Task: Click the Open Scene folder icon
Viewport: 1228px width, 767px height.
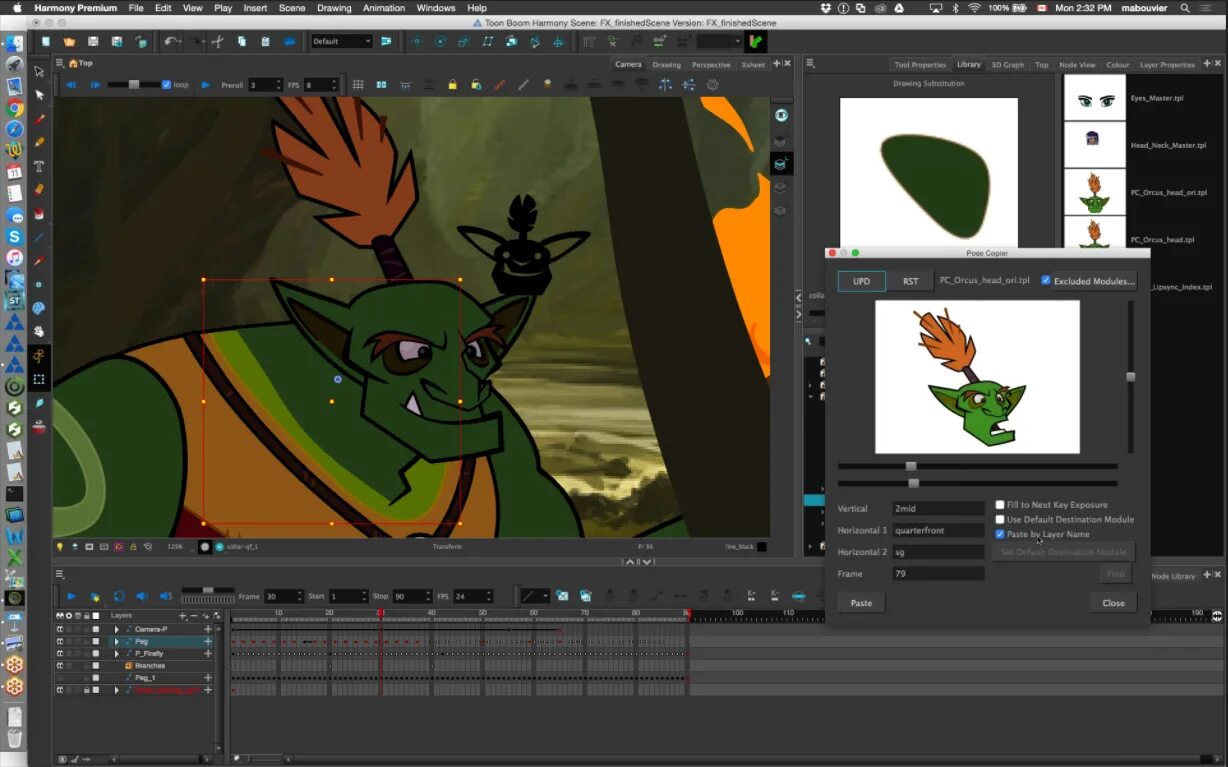Action: [x=69, y=42]
